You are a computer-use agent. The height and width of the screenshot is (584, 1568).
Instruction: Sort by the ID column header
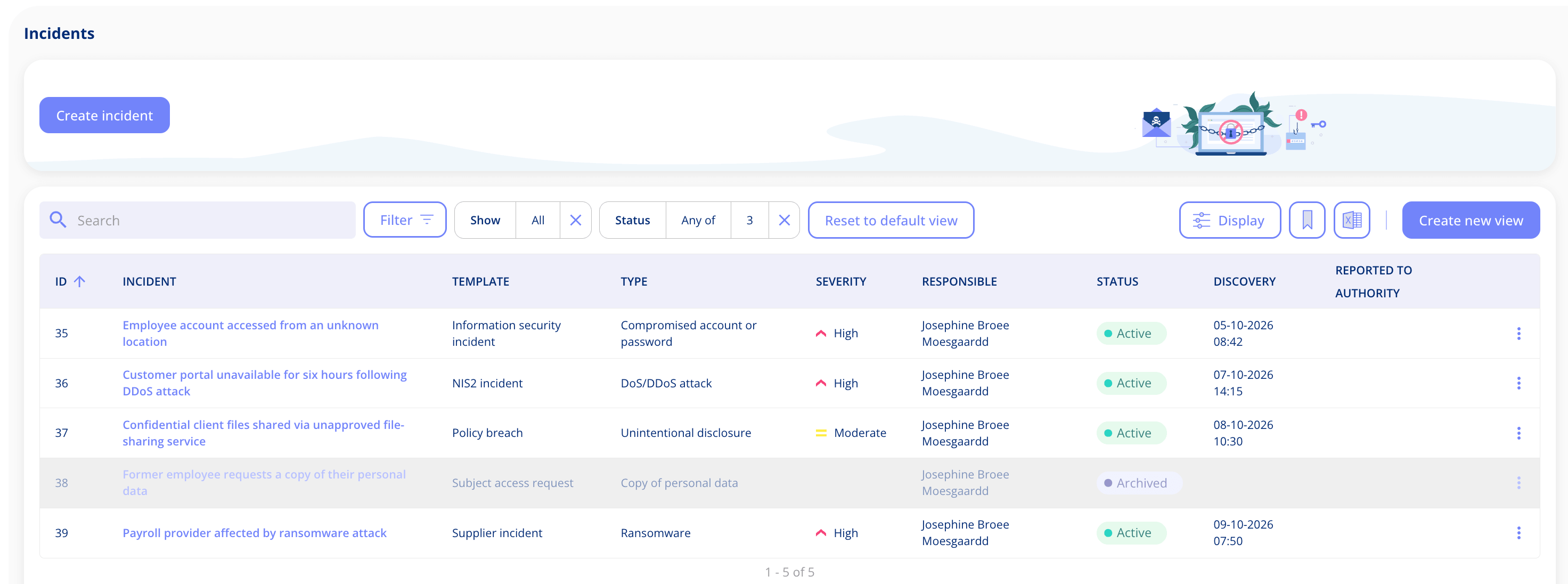(70, 281)
